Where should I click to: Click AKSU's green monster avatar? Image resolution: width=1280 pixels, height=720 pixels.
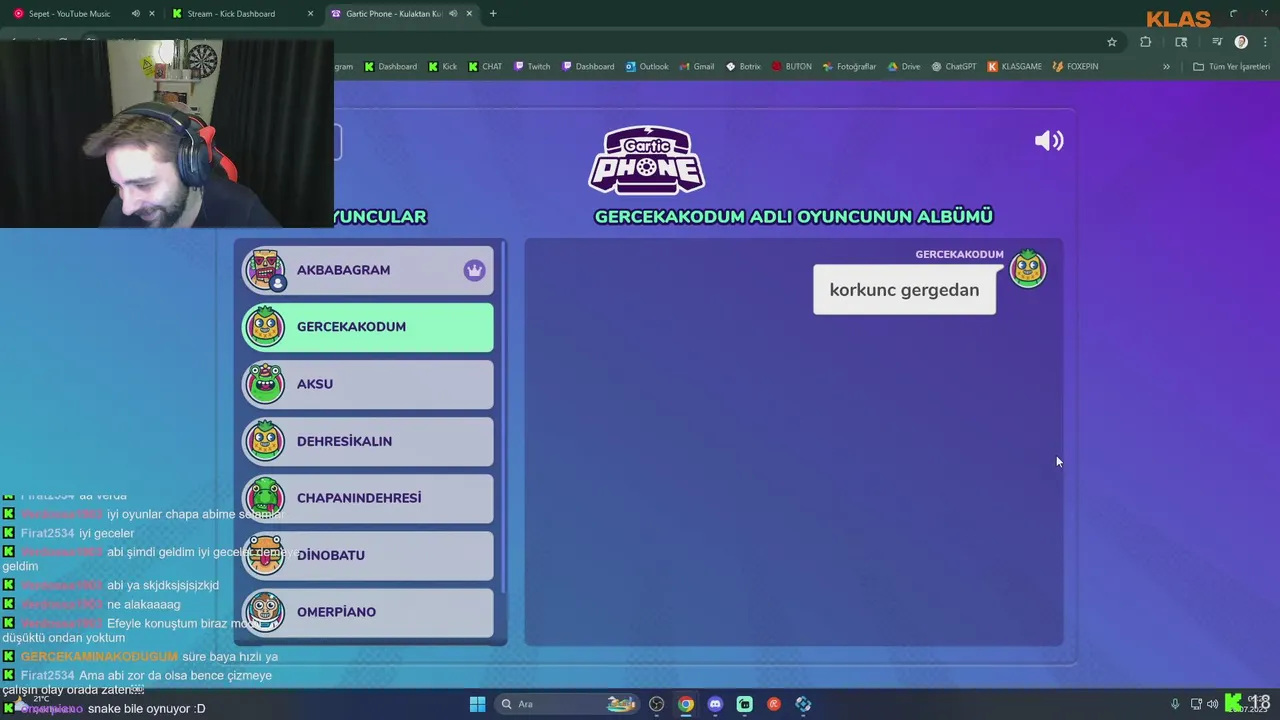click(x=265, y=384)
